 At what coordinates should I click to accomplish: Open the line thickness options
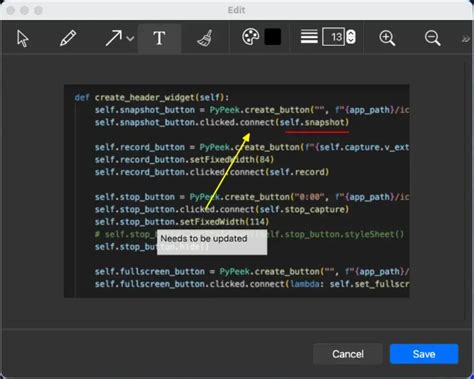pos(309,37)
